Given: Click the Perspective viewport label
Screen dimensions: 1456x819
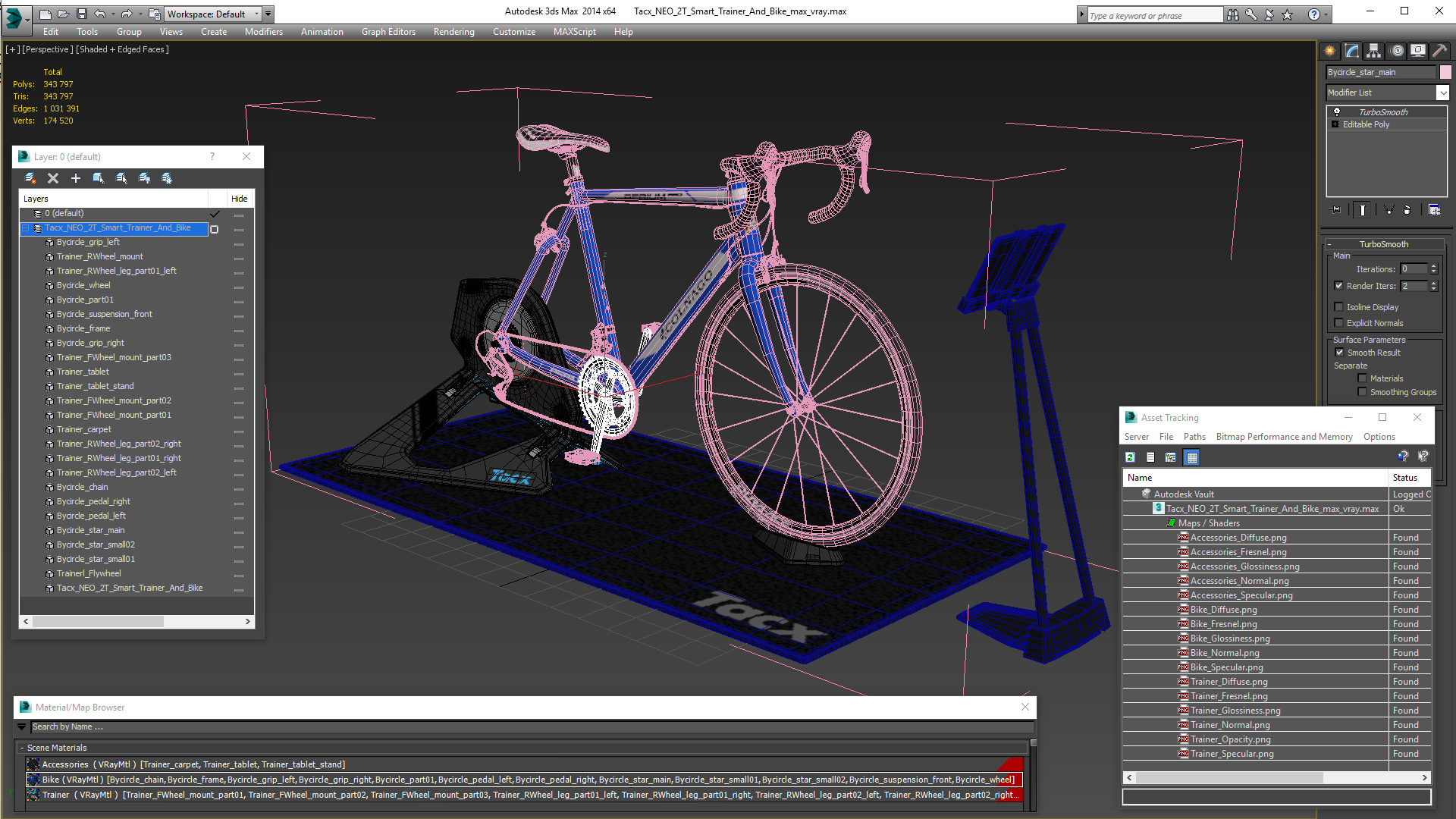Looking at the screenshot, I should point(48,49).
